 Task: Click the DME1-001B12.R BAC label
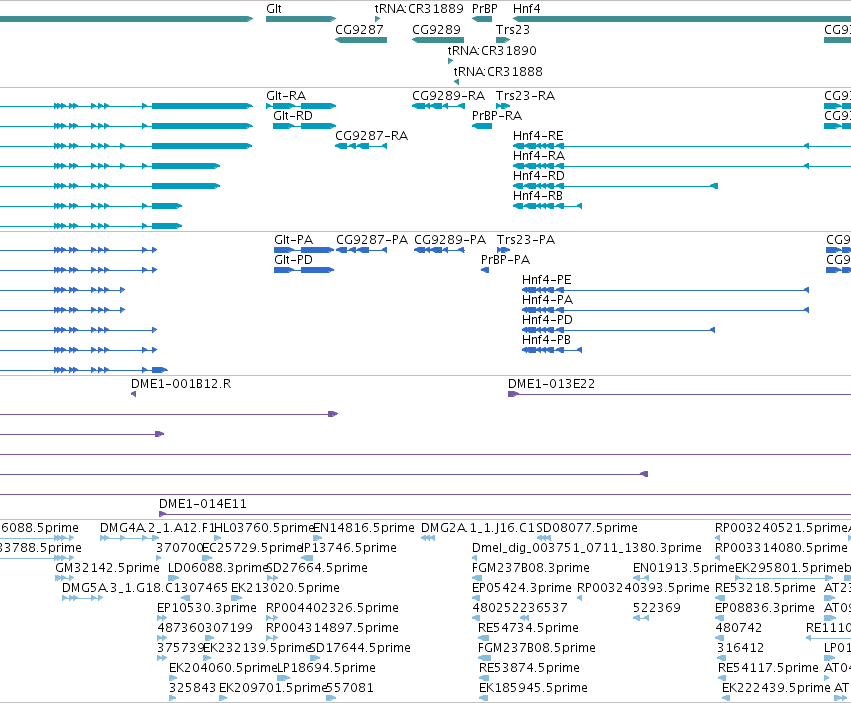tap(181, 384)
